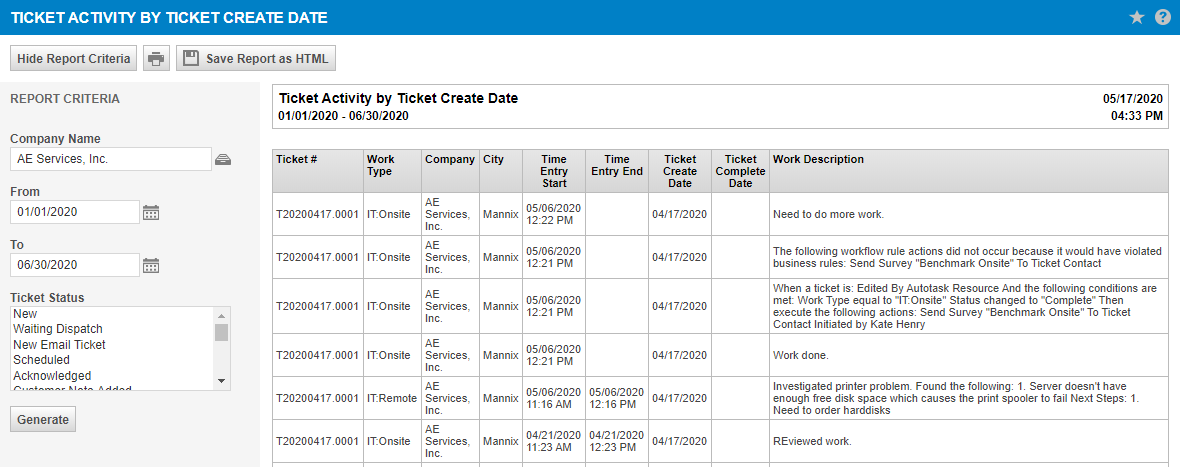Viewport: 1180px width, 467px height.
Task: Click Hide Report Criteria button
Action: click(x=74, y=59)
